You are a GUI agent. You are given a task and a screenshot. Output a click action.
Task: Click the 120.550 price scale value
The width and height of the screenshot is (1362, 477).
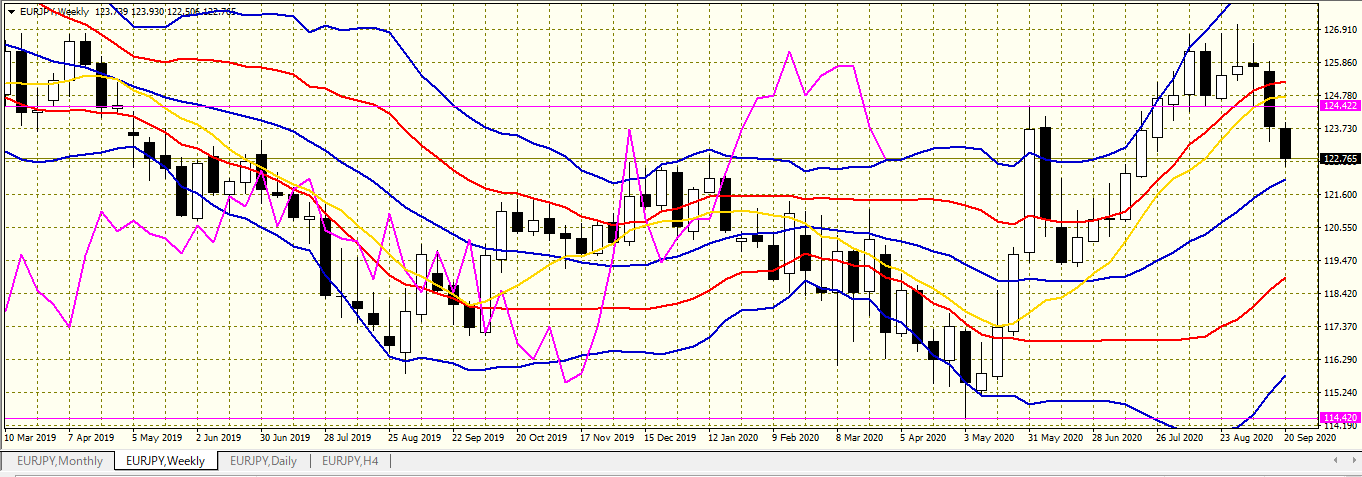(x=1339, y=228)
